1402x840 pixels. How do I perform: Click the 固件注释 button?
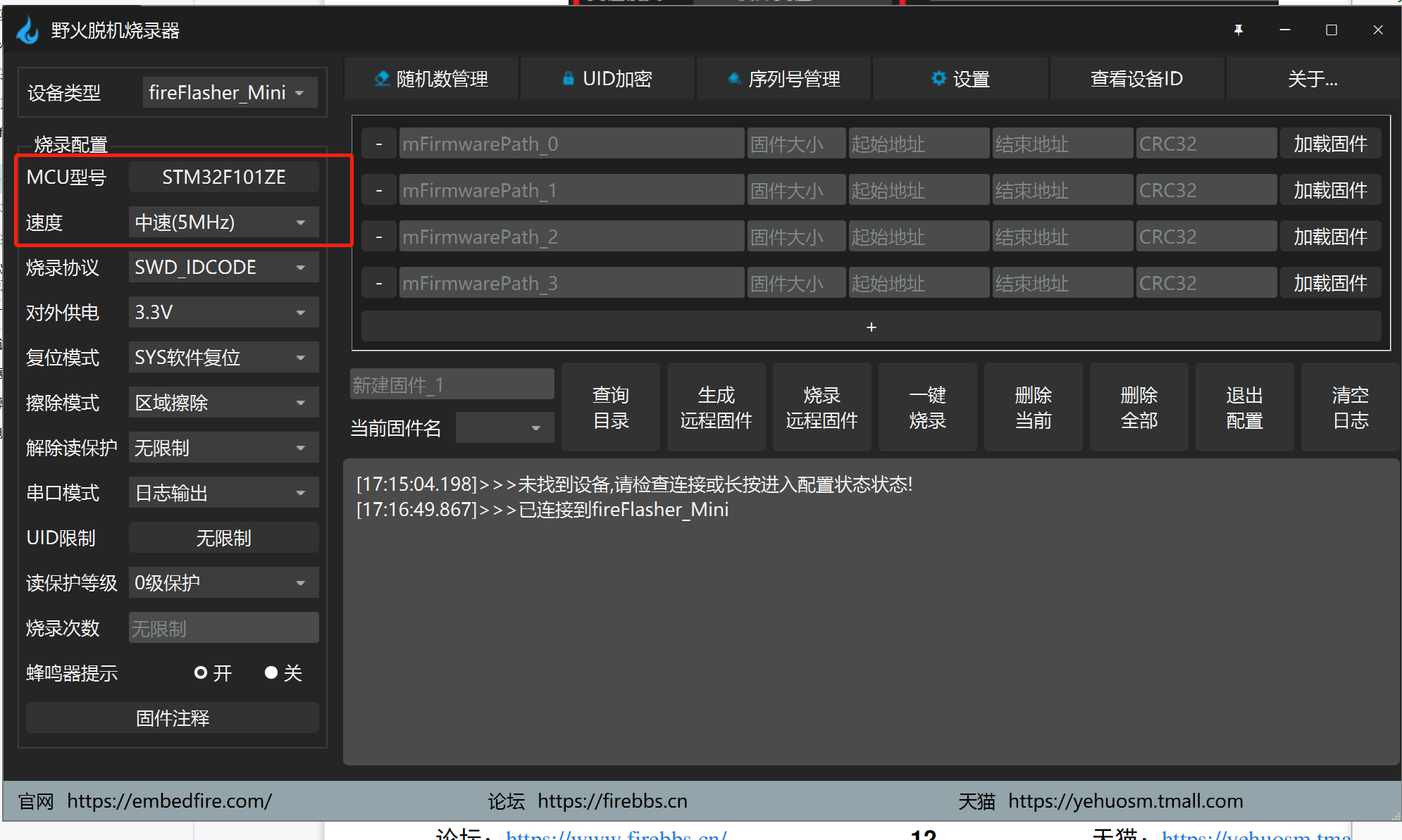coord(173,717)
